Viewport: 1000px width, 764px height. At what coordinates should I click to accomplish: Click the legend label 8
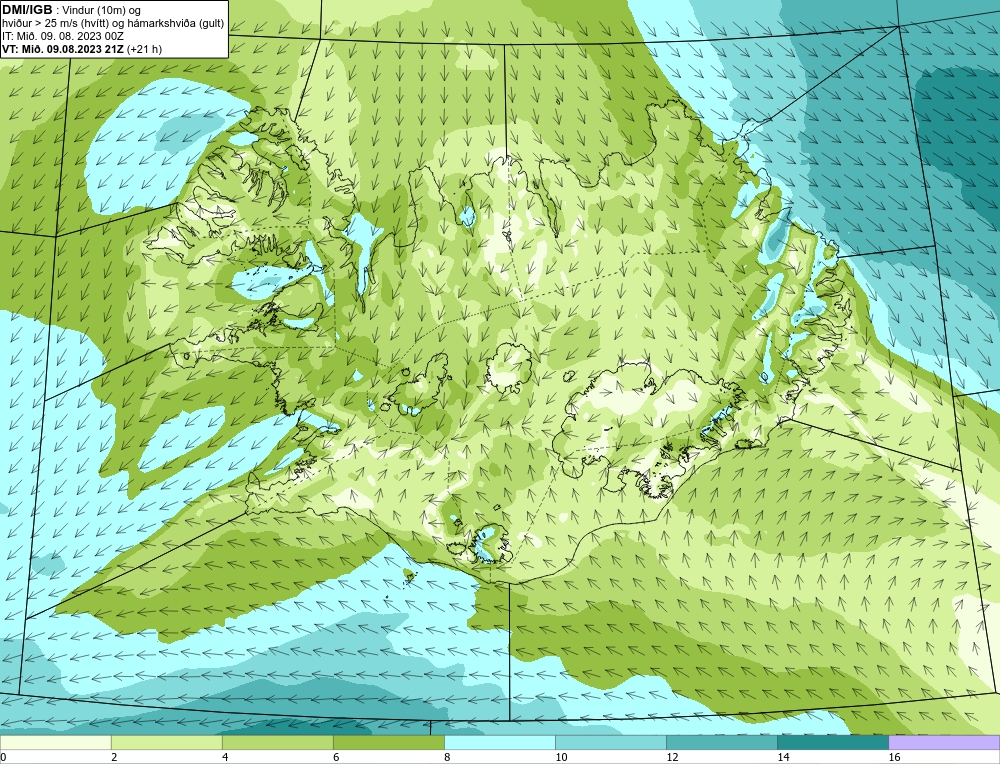[447, 757]
